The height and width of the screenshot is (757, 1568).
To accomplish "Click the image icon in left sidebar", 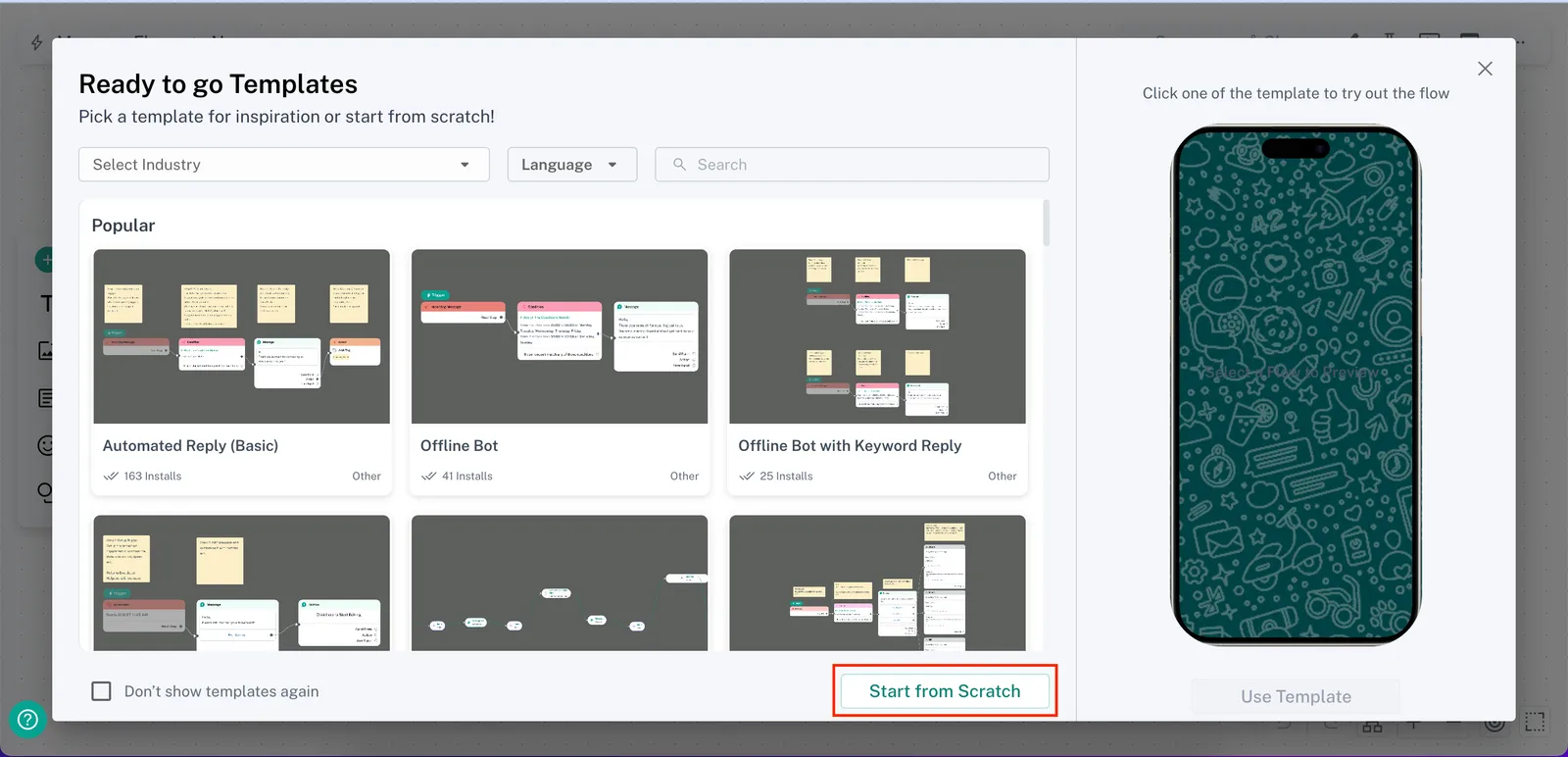I will coord(45,350).
